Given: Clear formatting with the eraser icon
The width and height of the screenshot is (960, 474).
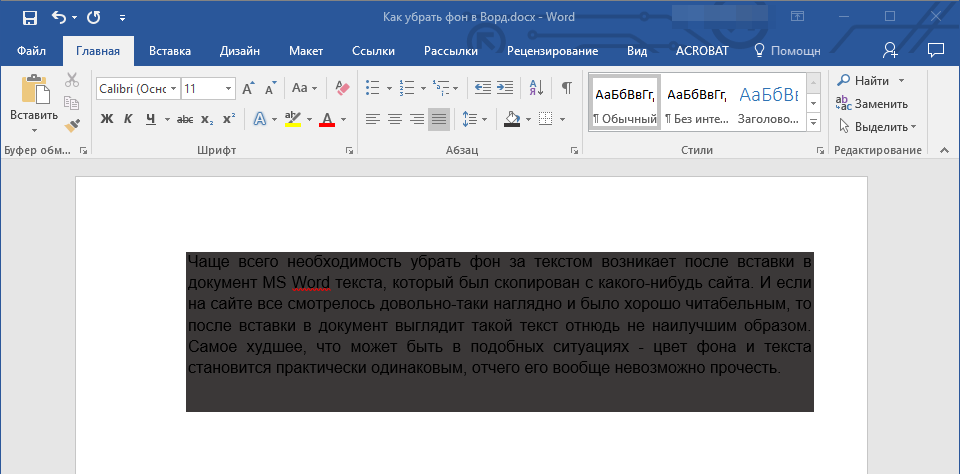Looking at the screenshot, I should click(343, 88).
